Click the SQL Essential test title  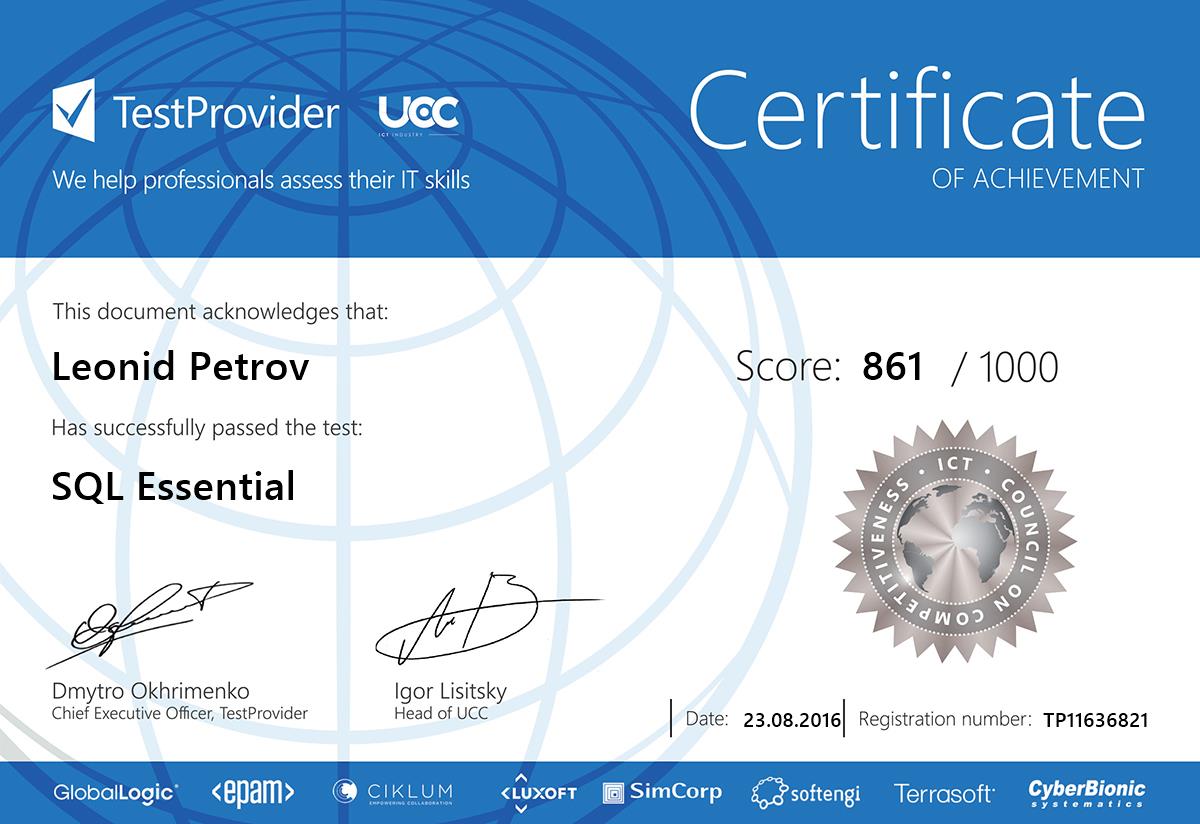[x=173, y=487]
